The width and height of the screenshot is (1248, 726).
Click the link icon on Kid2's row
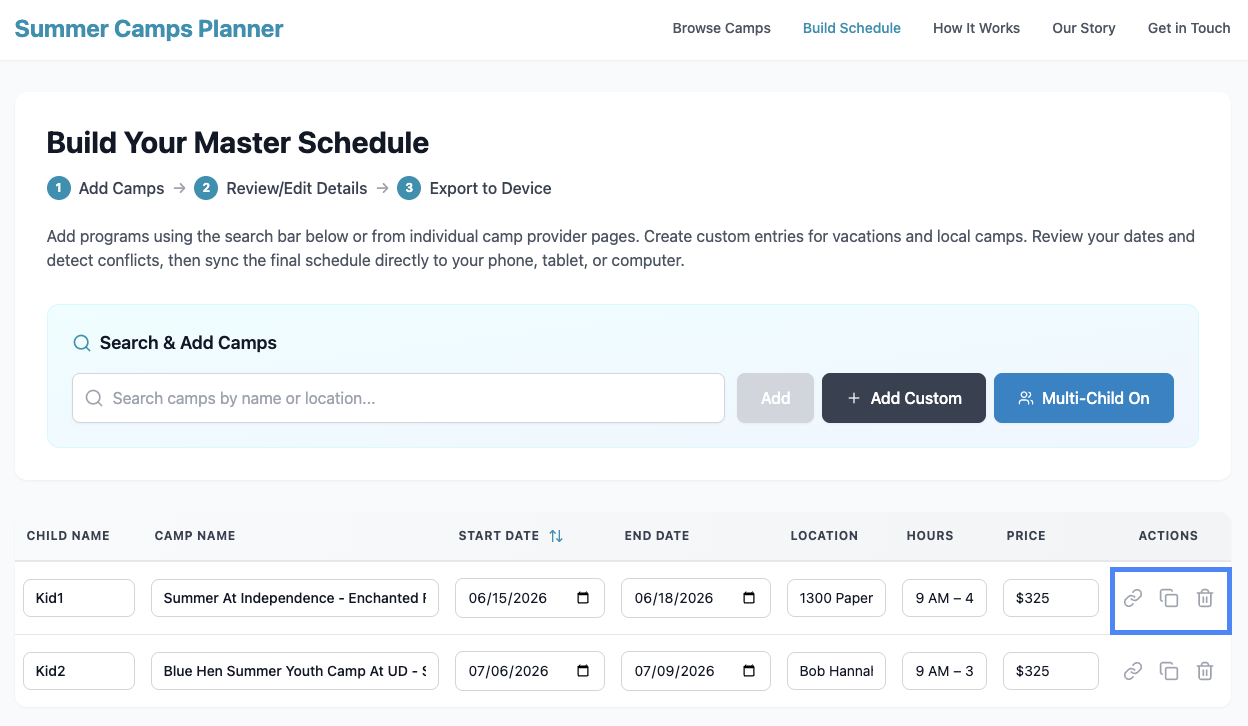click(1133, 671)
